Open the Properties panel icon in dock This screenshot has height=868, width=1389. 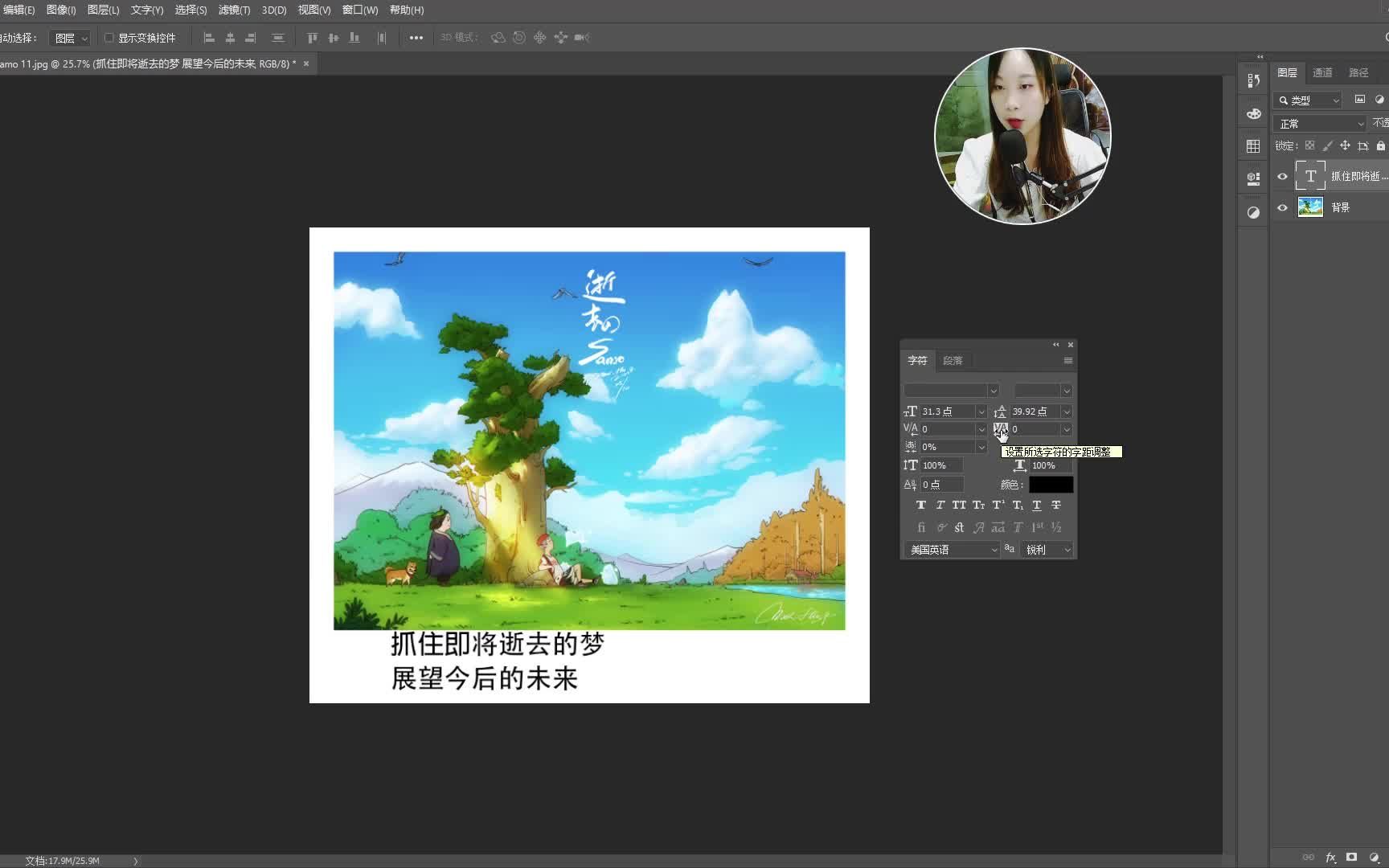pos(1253,179)
